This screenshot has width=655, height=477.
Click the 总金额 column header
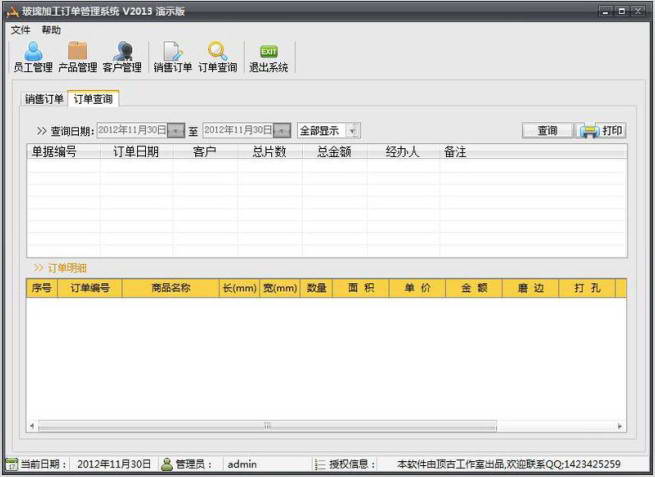coord(334,152)
